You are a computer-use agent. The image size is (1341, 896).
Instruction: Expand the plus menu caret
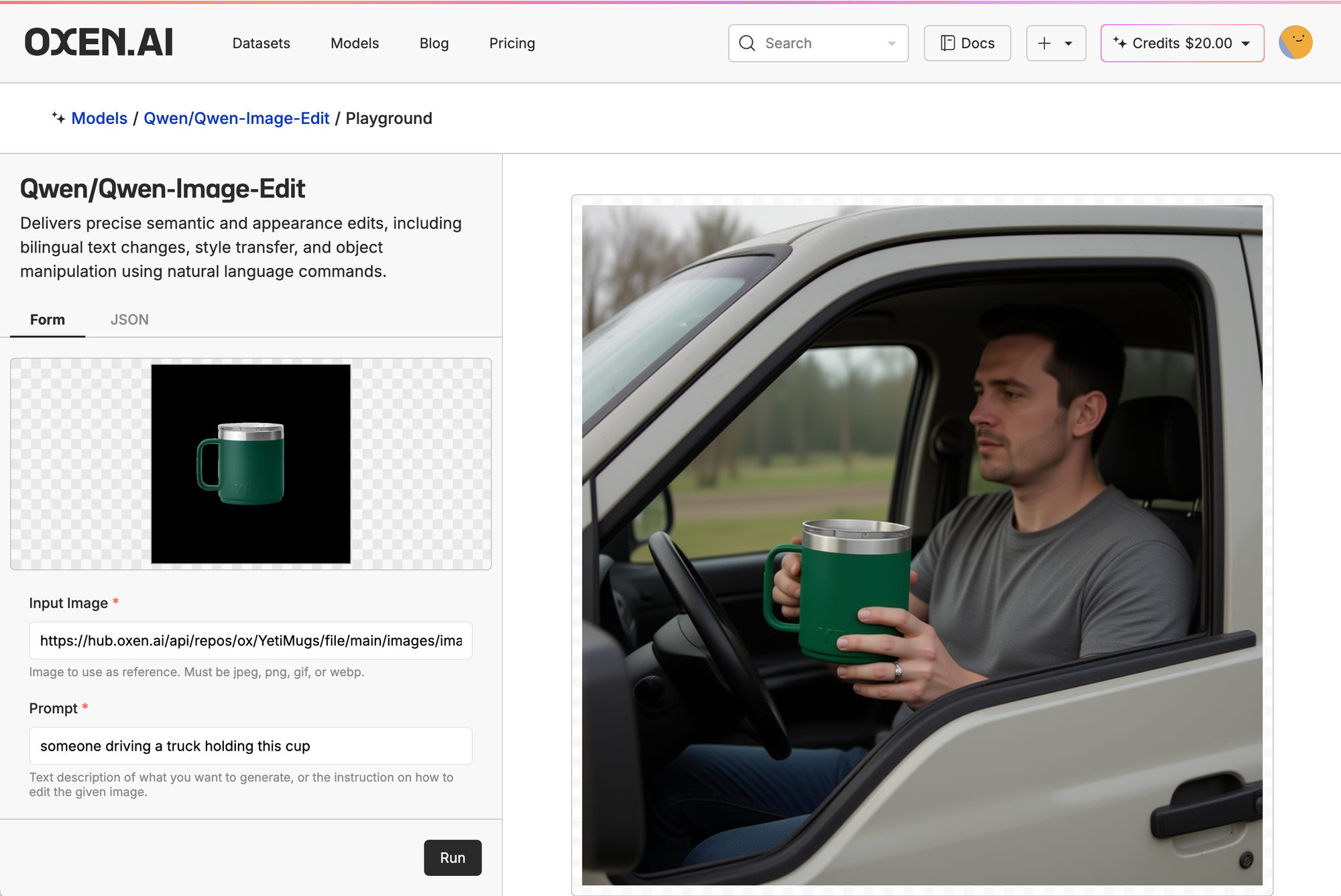[x=1069, y=44]
